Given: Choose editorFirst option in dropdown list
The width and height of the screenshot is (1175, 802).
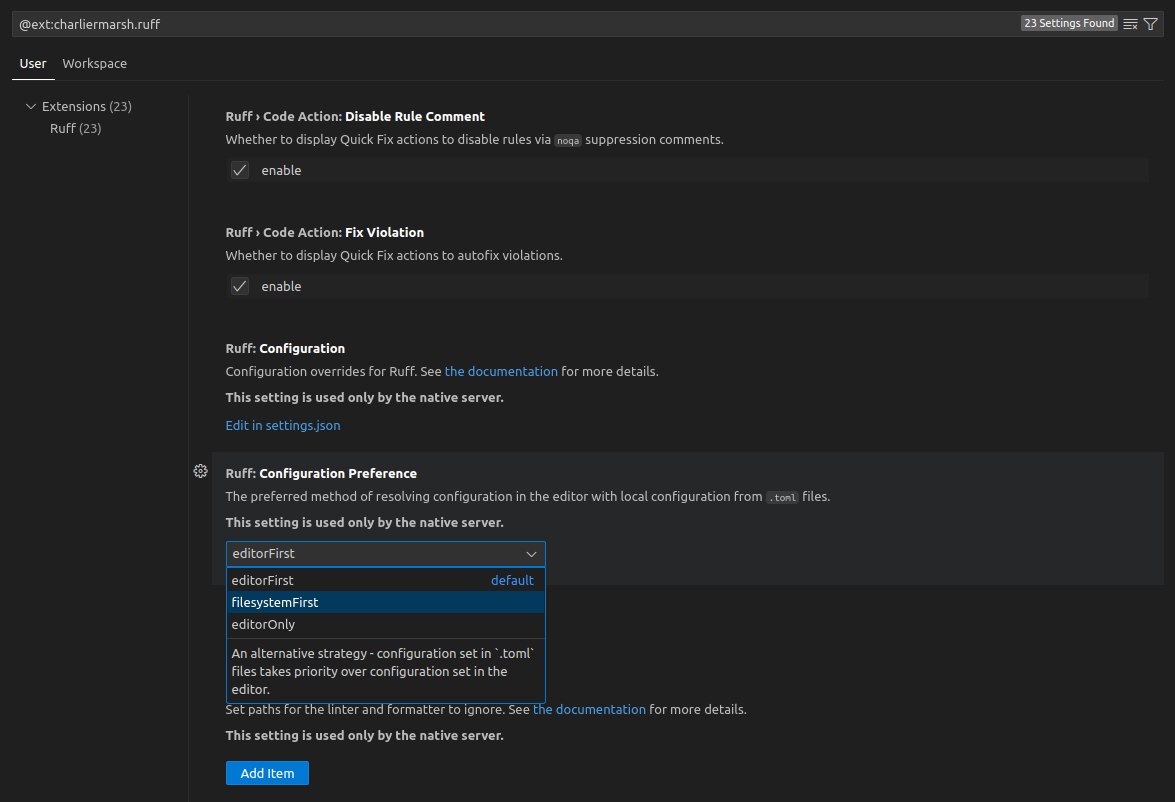Looking at the screenshot, I should tap(386, 580).
